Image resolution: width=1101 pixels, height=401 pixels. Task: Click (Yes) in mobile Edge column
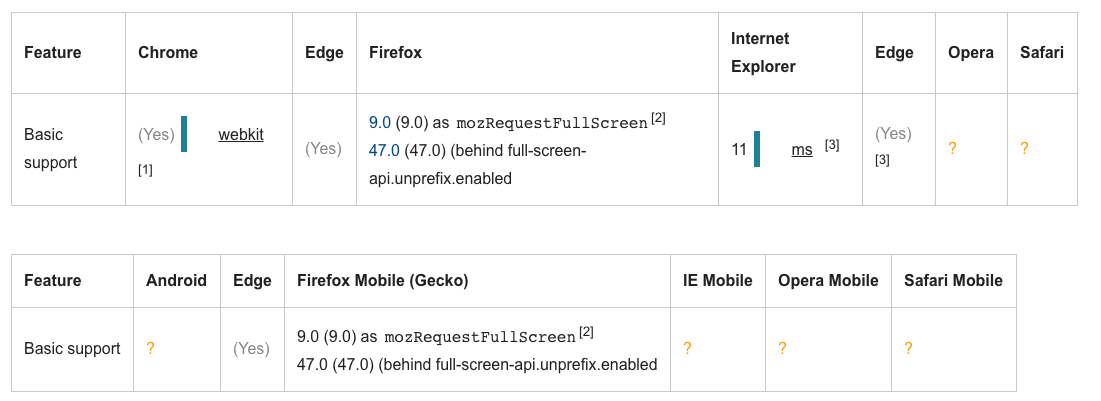click(251, 348)
